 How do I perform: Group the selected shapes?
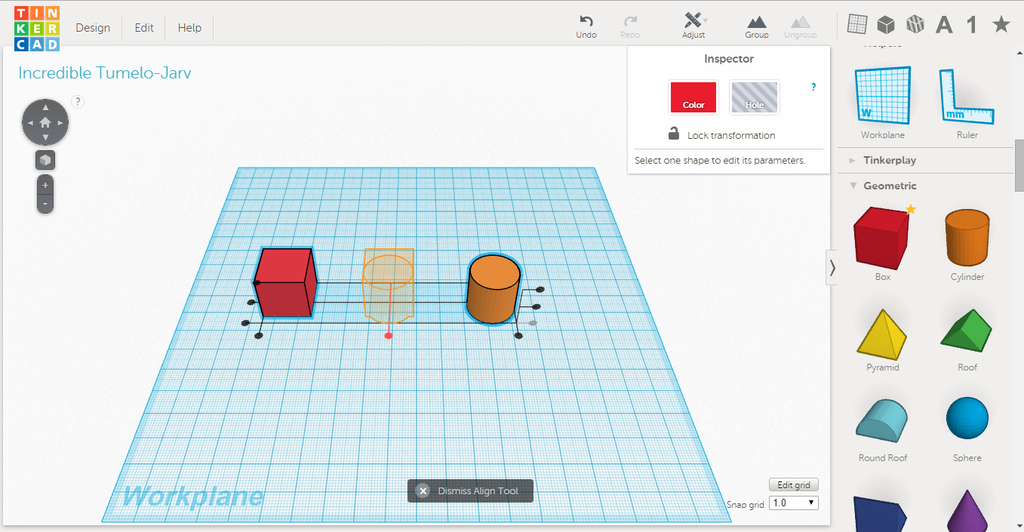tap(756, 26)
